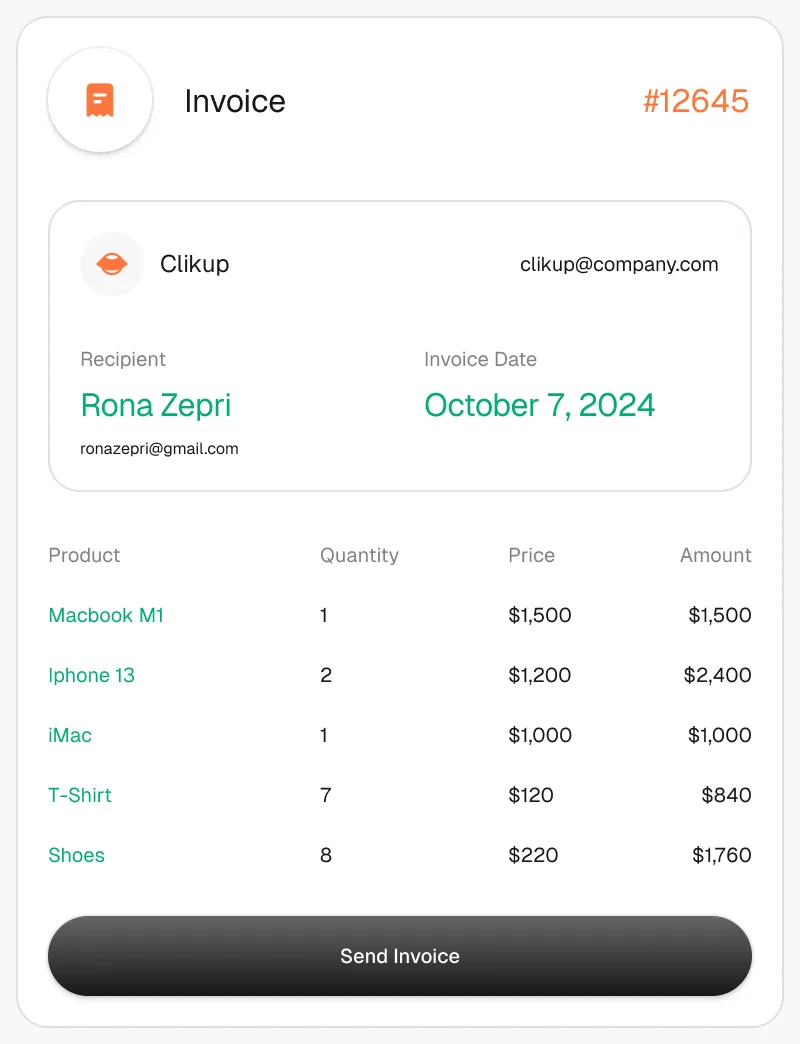
Task: Click the orange invoice receipt icon
Action: pyautogui.click(x=100, y=100)
